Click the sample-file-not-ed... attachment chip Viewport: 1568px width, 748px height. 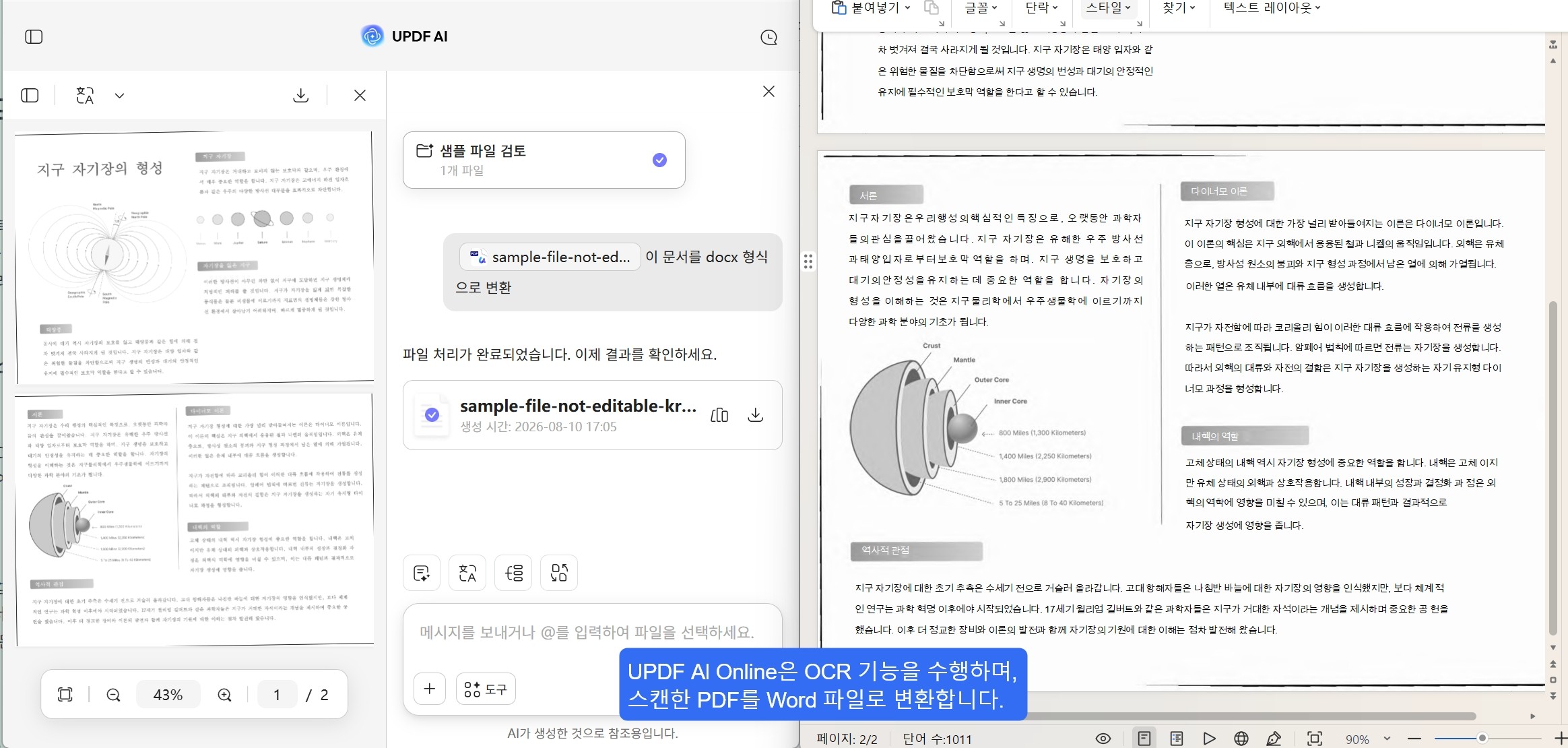(x=550, y=257)
